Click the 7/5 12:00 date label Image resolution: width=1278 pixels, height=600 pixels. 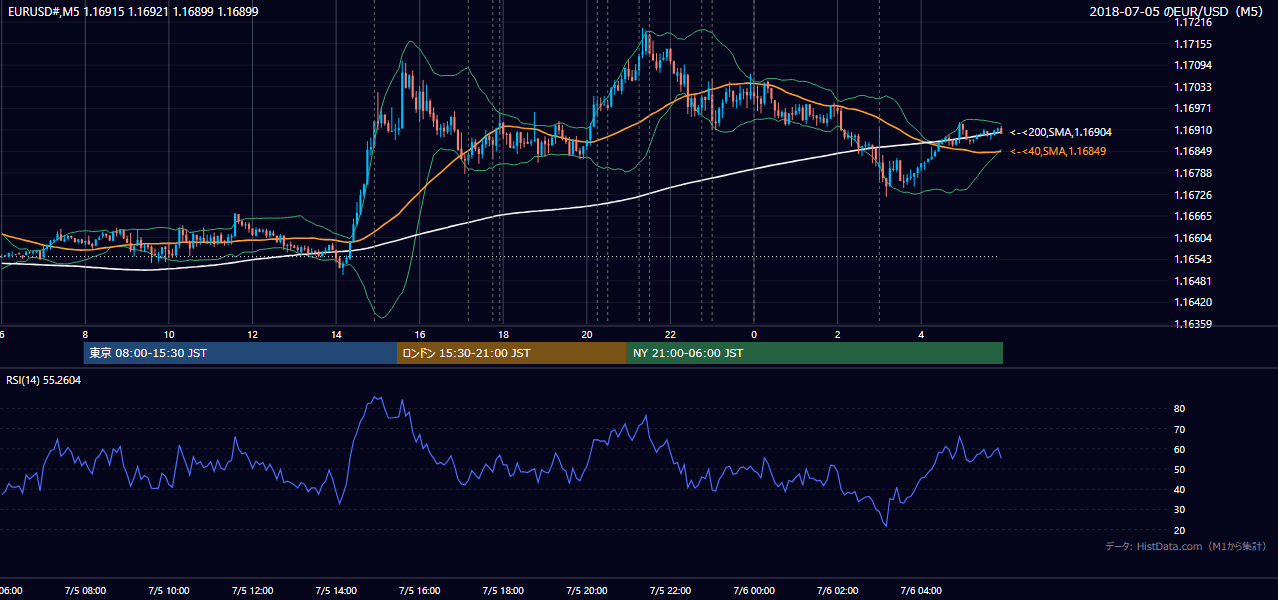(253, 590)
